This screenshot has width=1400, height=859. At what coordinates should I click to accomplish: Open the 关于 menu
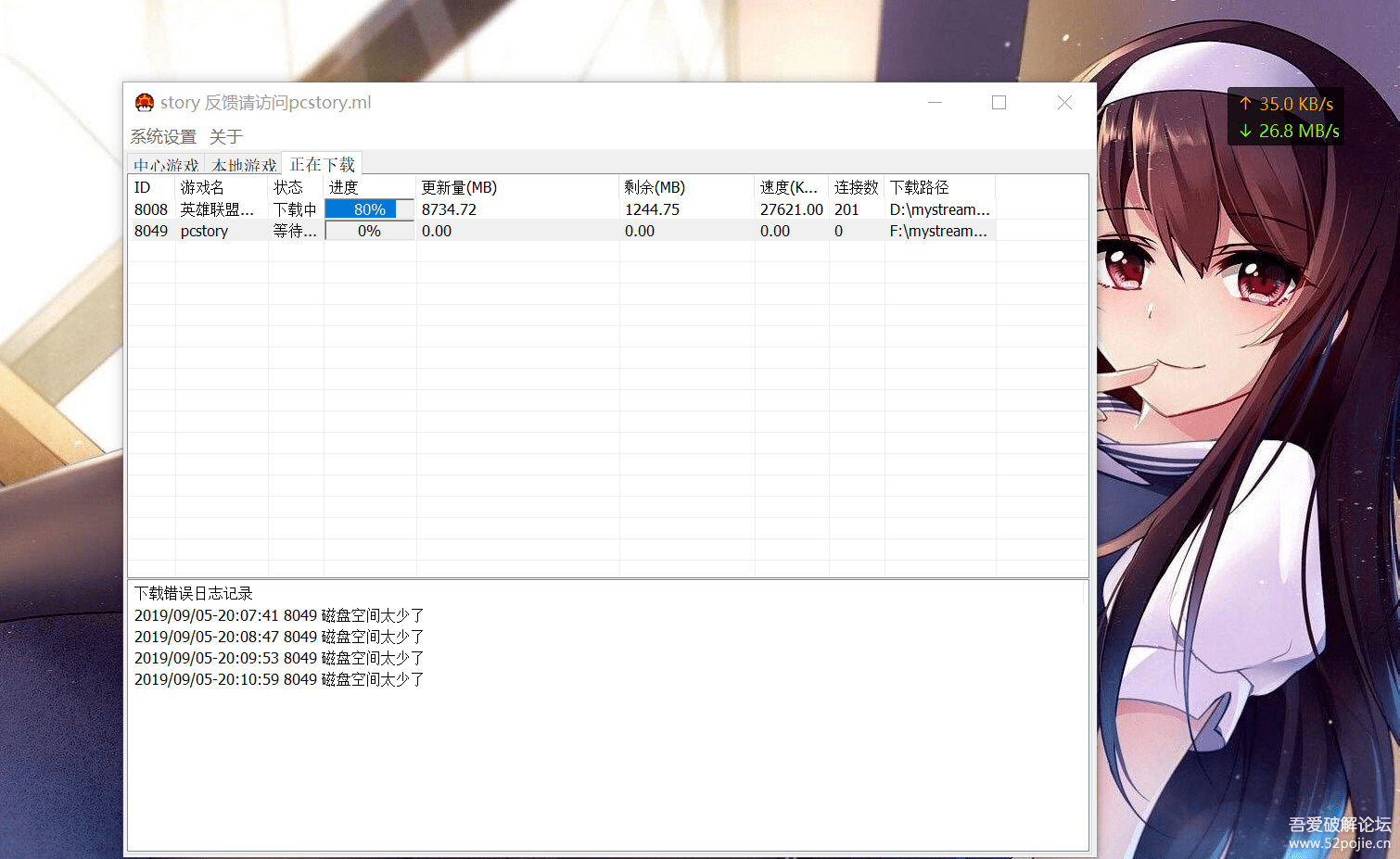(226, 136)
